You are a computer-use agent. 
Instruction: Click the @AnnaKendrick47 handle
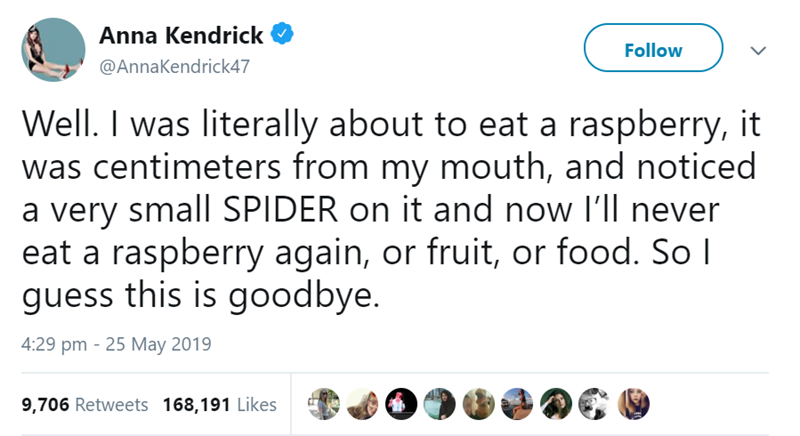(174, 66)
